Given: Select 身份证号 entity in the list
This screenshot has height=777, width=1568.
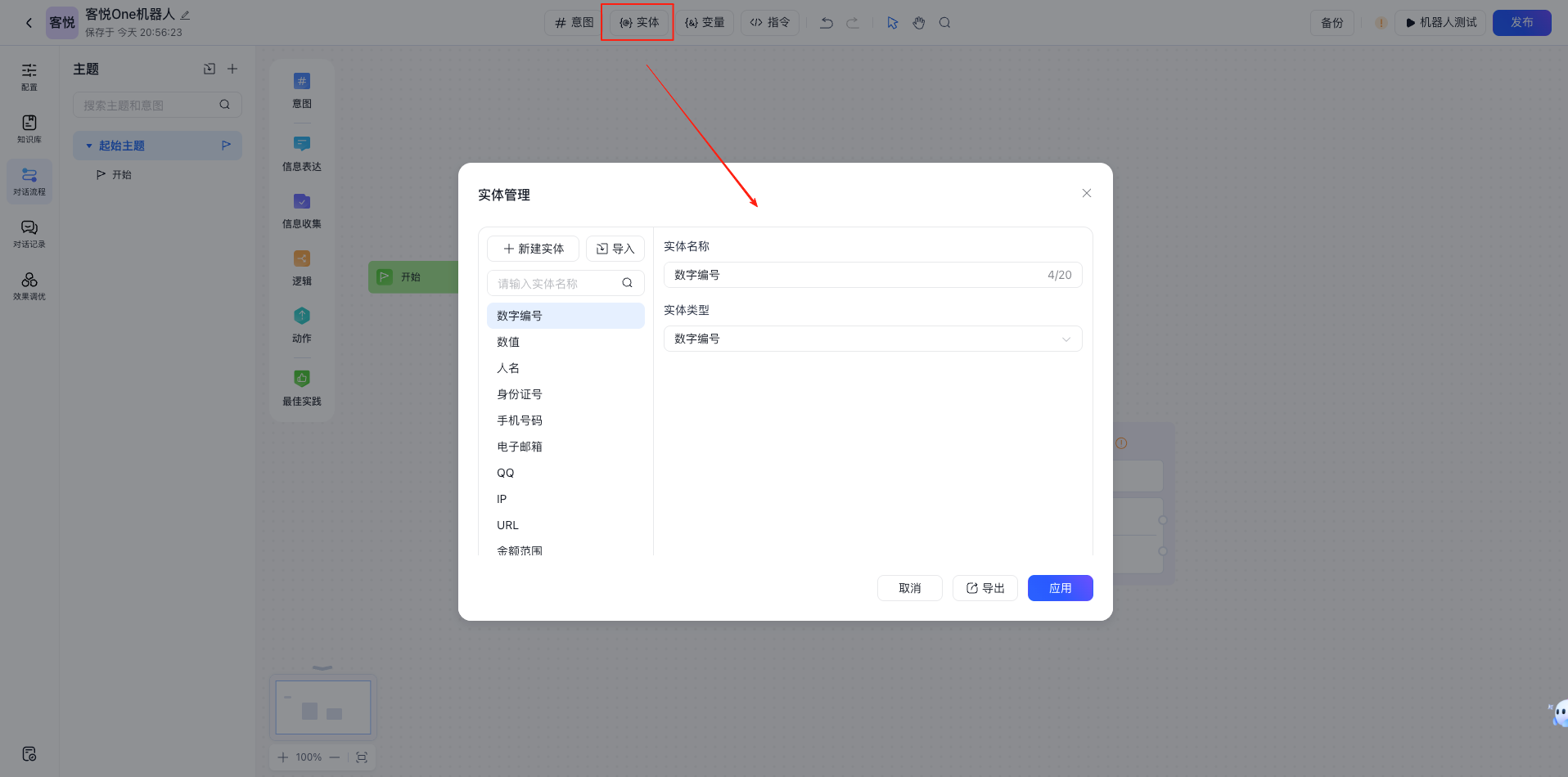Looking at the screenshot, I should (x=520, y=394).
